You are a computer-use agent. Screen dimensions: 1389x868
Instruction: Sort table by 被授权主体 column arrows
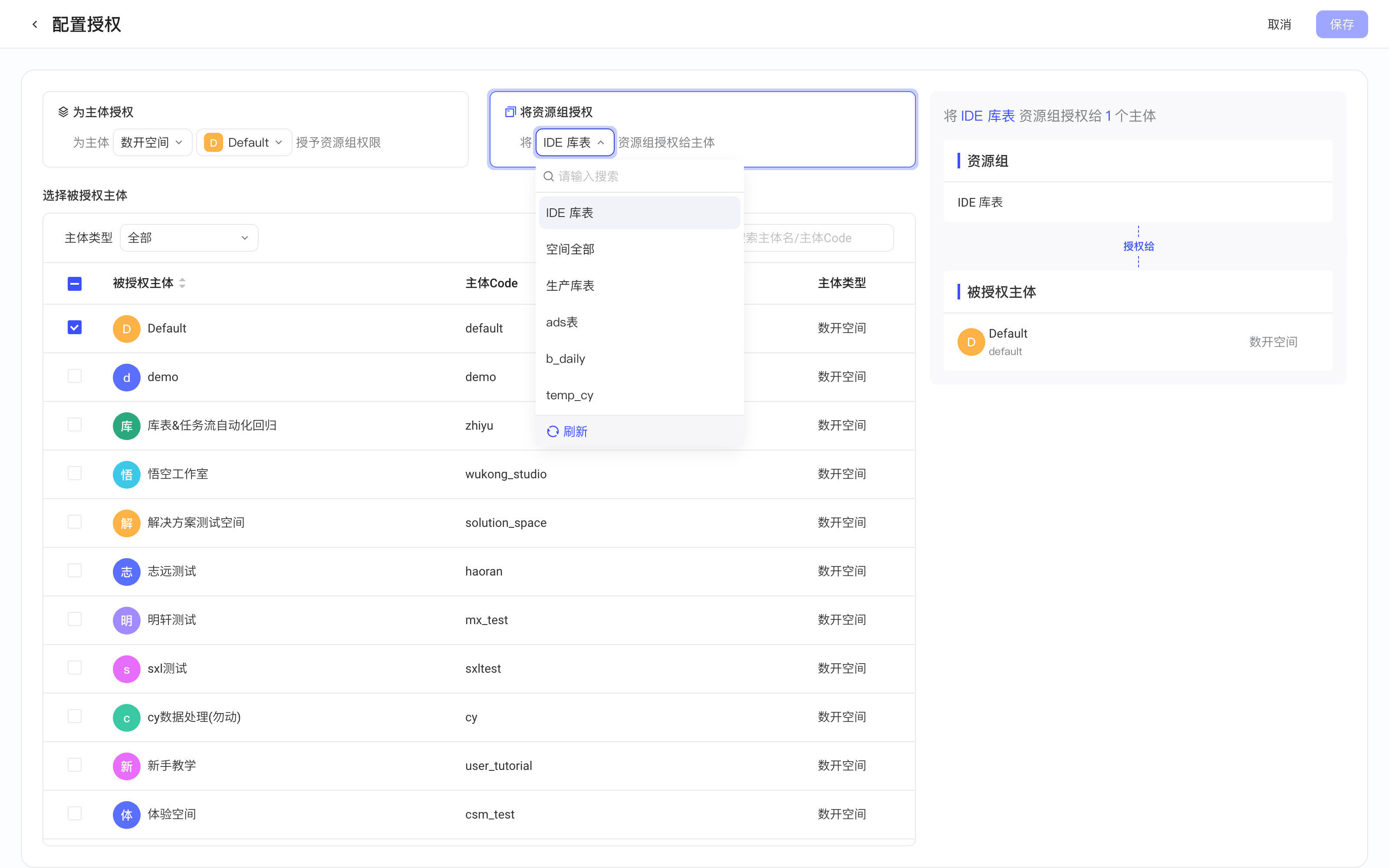(182, 283)
